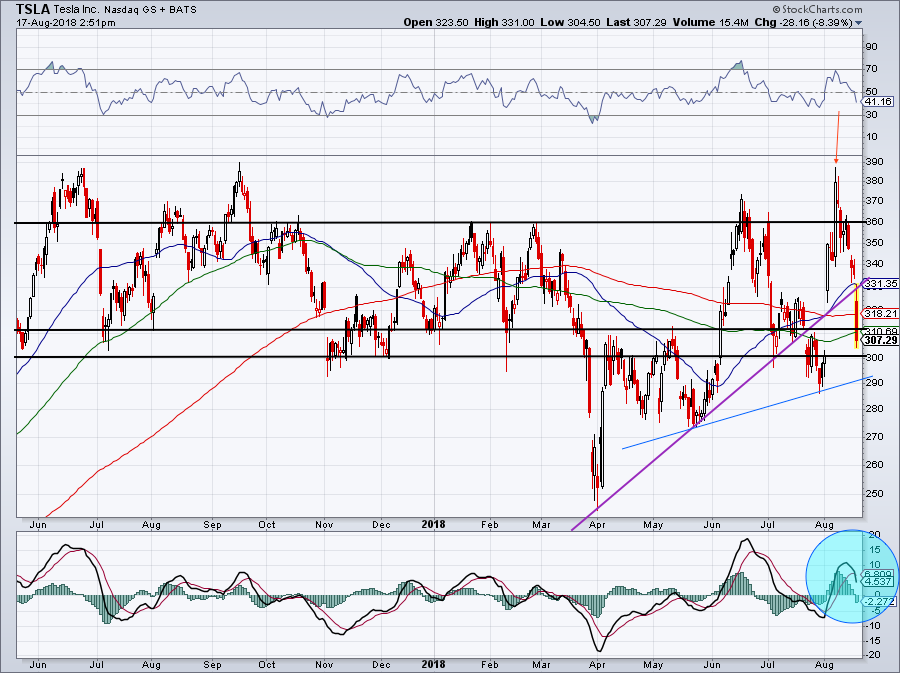Select the High 331.00 value in header
The height and width of the screenshot is (673, 900).
[x=503, y=22]
